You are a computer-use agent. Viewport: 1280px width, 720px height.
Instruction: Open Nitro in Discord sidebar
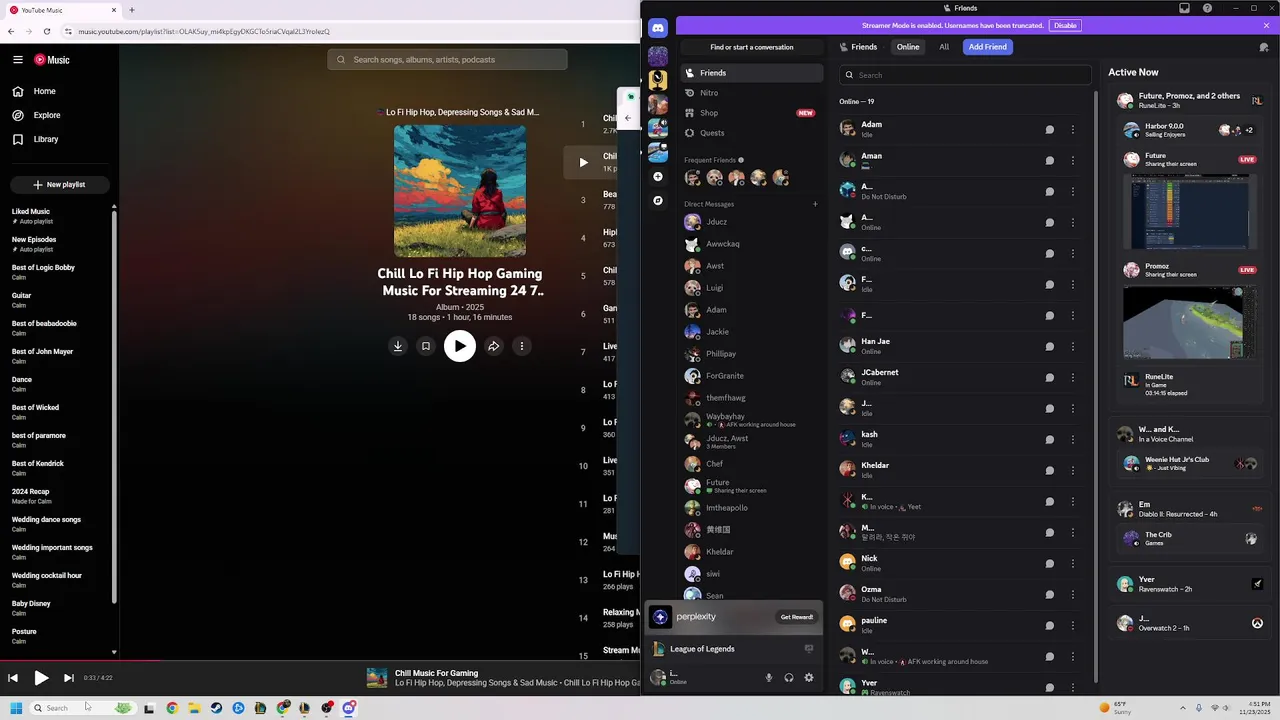[752, 93]
